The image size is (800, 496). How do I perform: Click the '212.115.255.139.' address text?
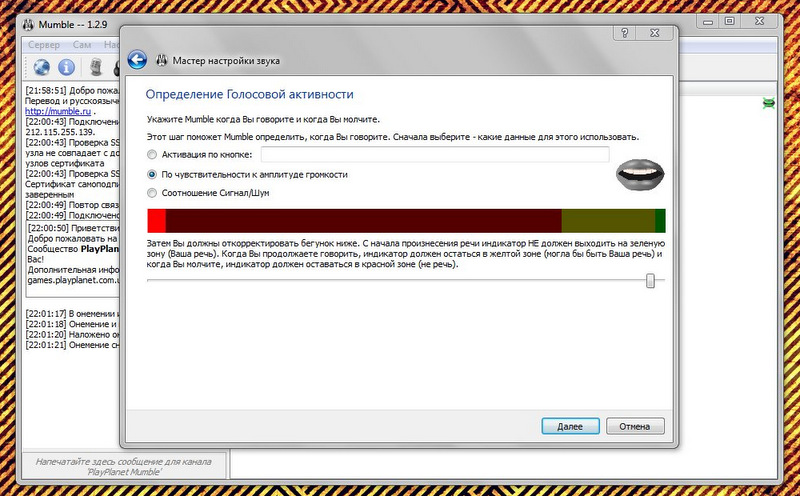pyautogui.click(x=60, y=132)
